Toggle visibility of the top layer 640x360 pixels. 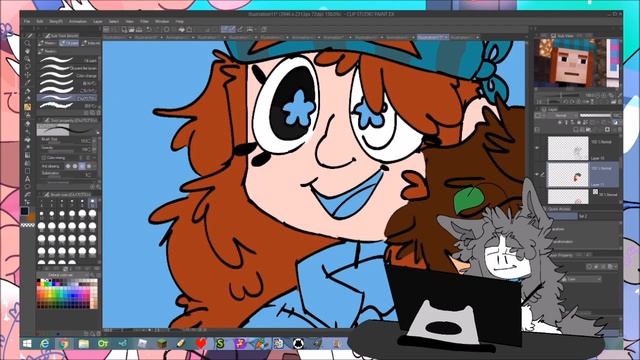pos(537,148)
